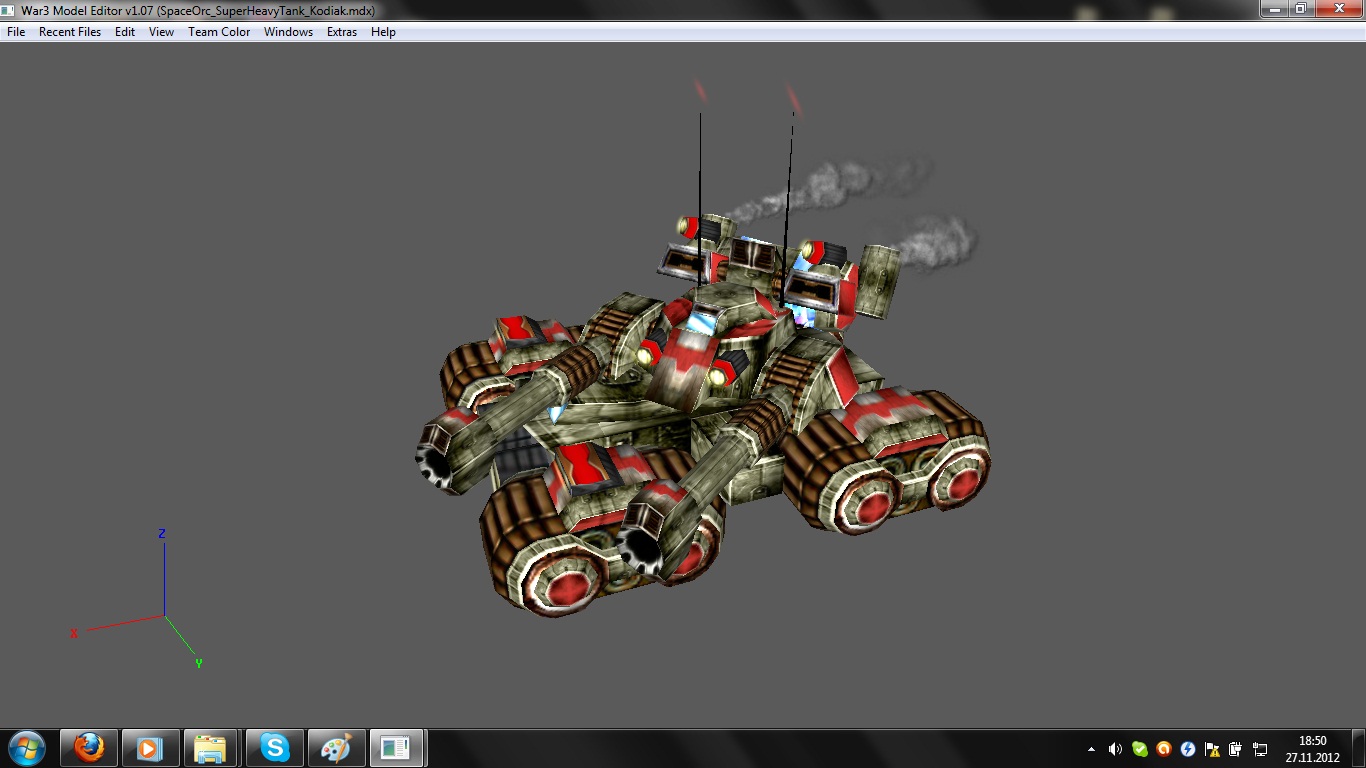Open Skype from the taskbar

coord(274,748)
